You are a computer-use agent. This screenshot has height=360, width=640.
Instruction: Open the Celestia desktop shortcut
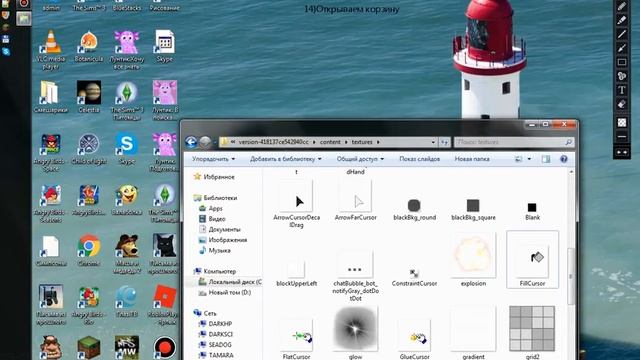point(89,97)
